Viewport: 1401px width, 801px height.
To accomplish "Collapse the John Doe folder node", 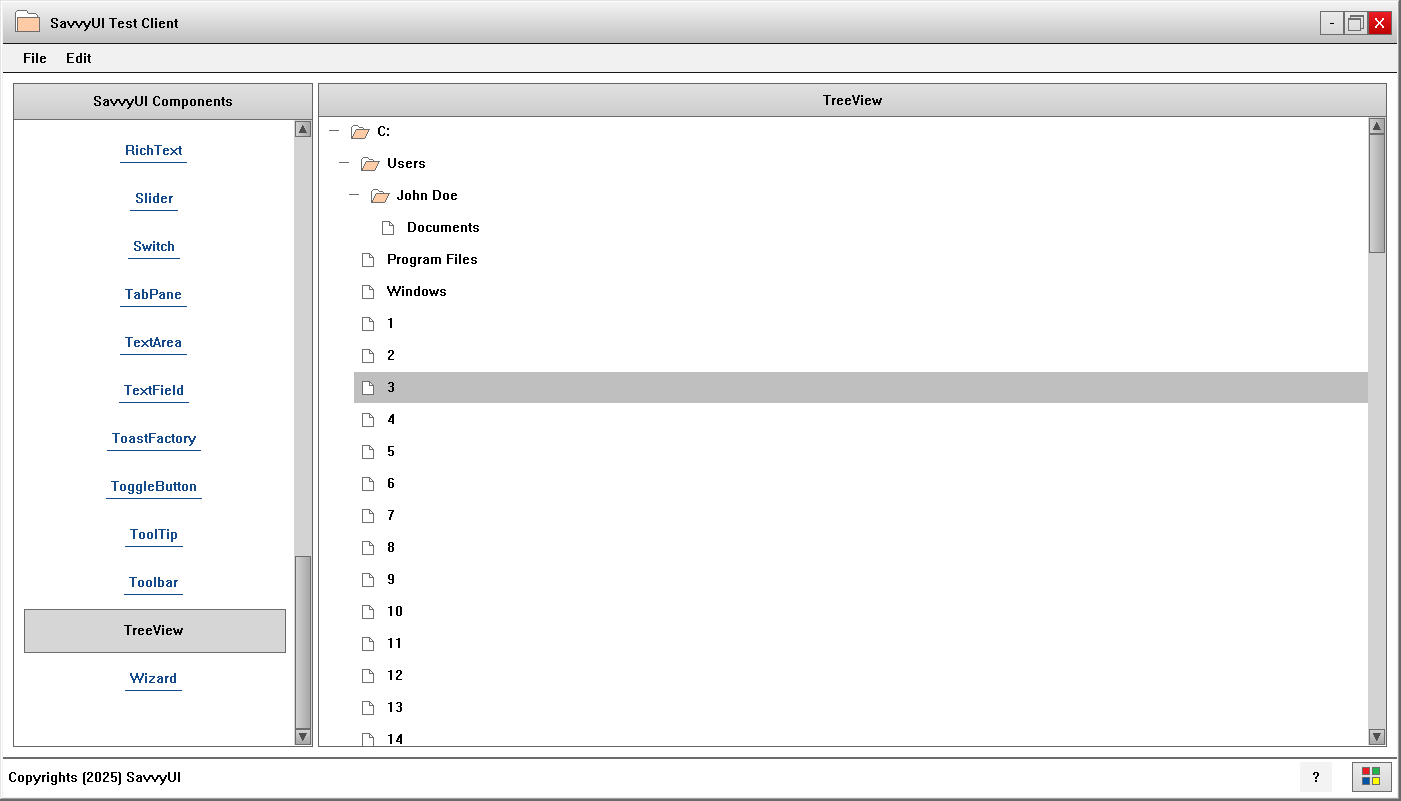I will coord(354,195).
